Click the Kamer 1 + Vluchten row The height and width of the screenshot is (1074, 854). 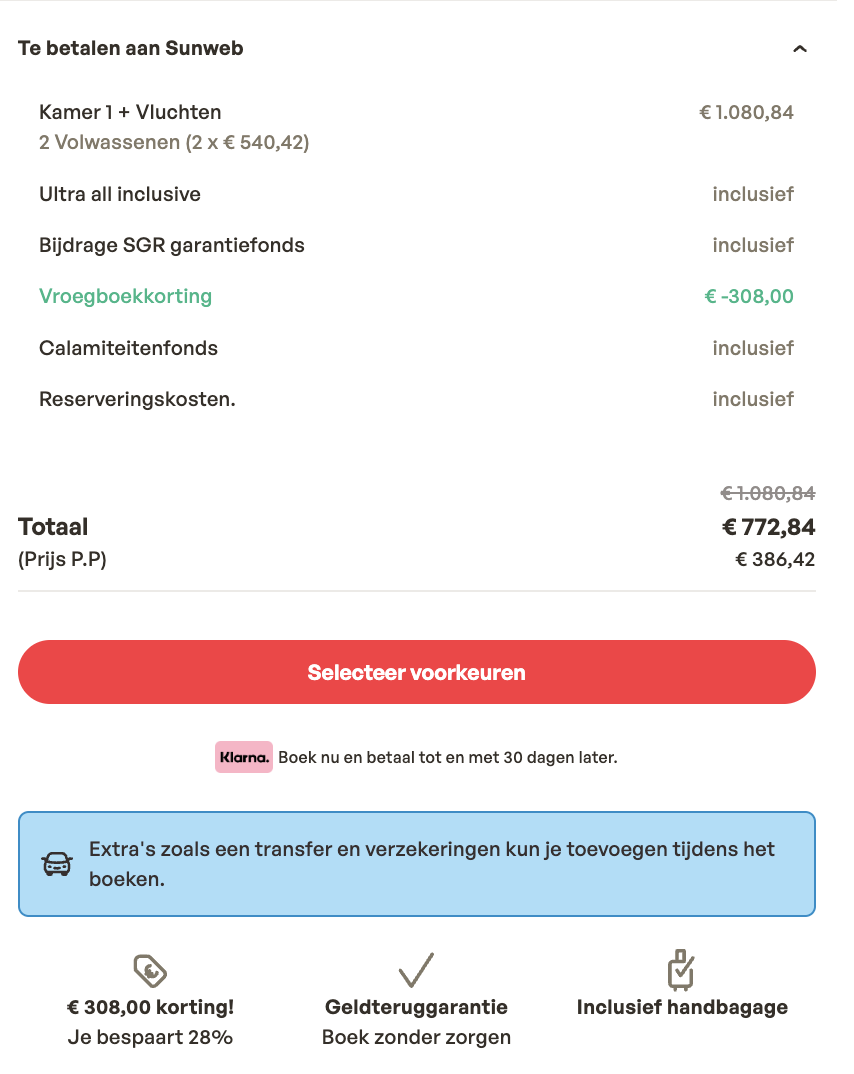coord(130,112)
